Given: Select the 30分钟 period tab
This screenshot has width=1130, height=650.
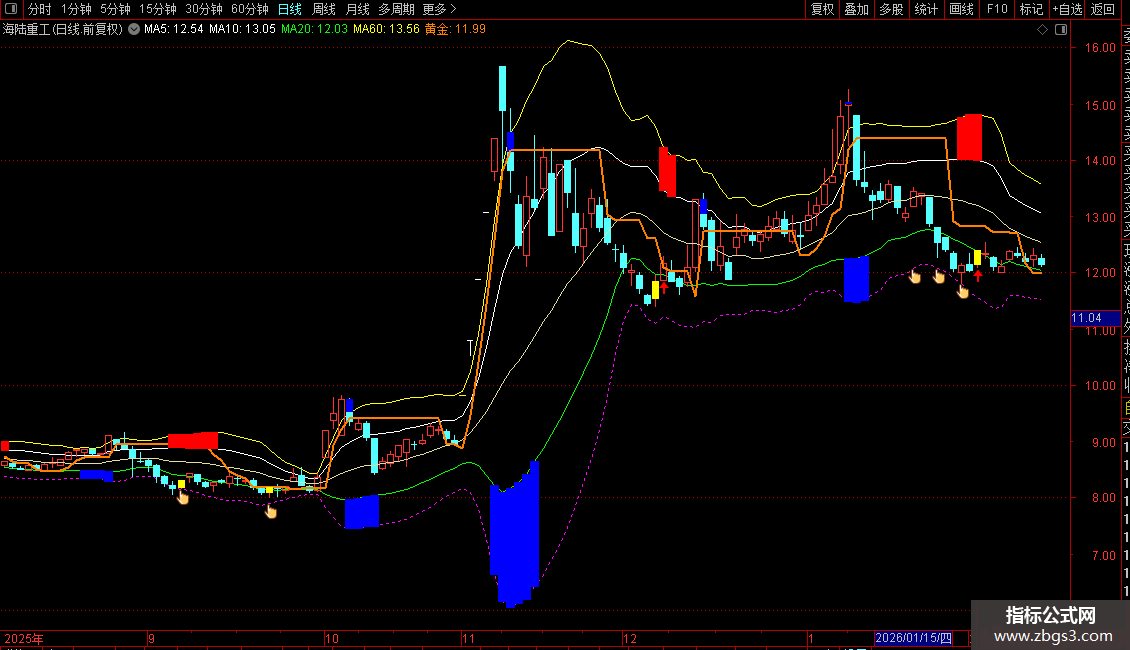Looking at the screenshot, I should pos(204,9).
